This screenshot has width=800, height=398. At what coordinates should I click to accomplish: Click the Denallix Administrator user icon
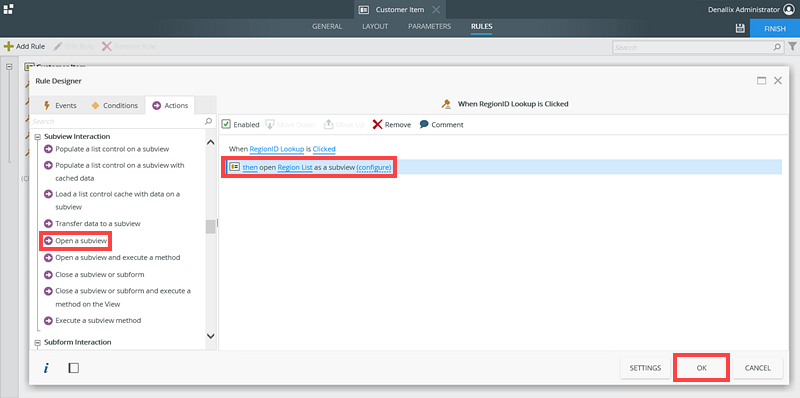click(789, 9)
